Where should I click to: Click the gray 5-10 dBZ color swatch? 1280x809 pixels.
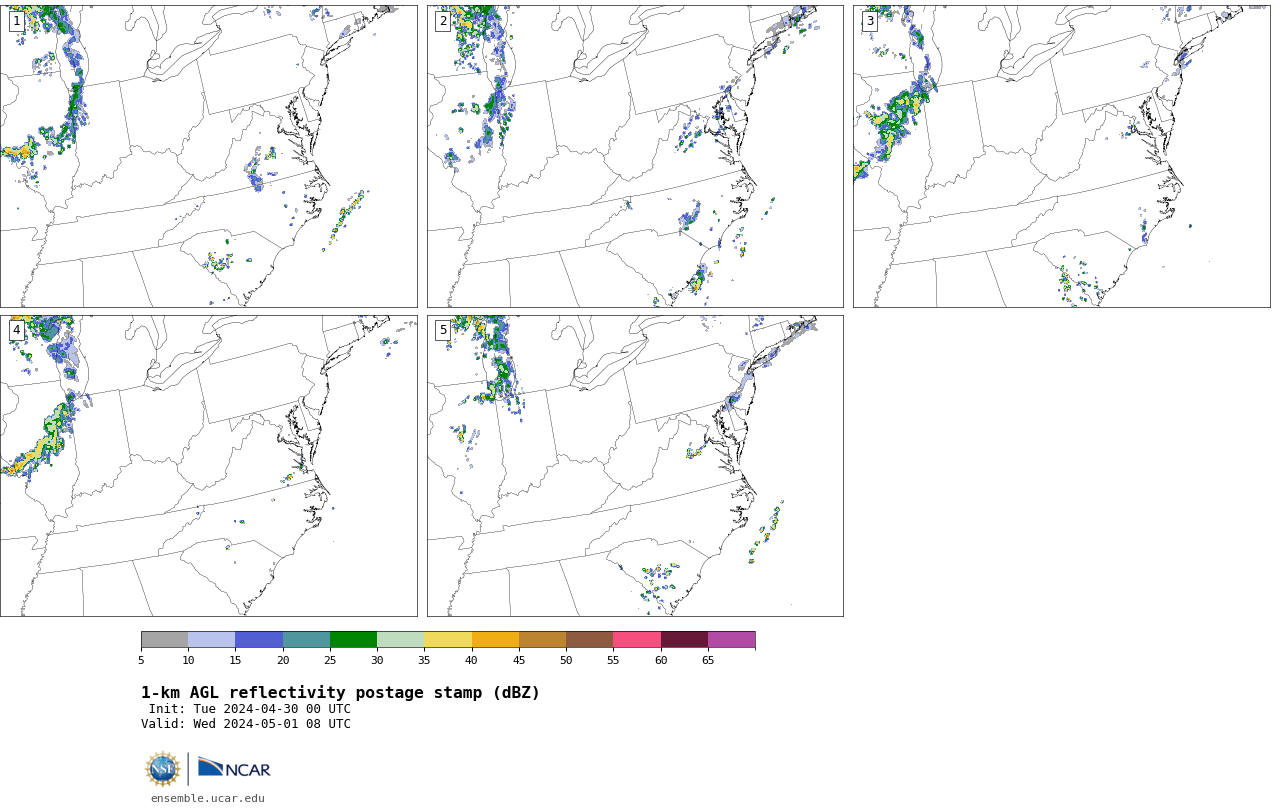164,640
